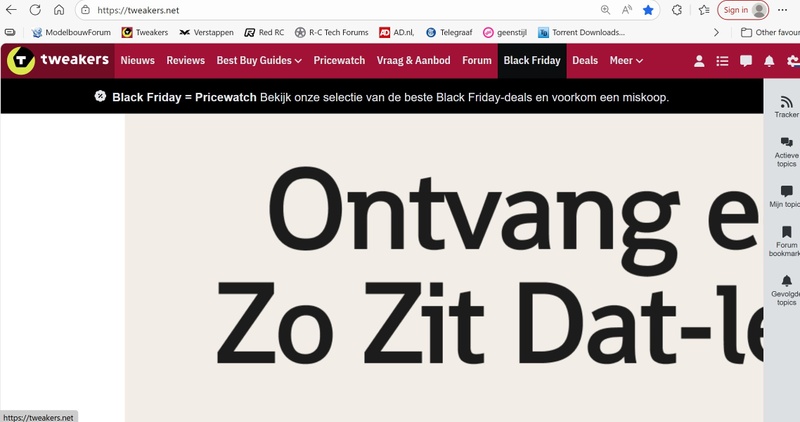Go to the Reviews section
Image resolution: width=800 pixels, height=422 pixels.
(186, 60)
